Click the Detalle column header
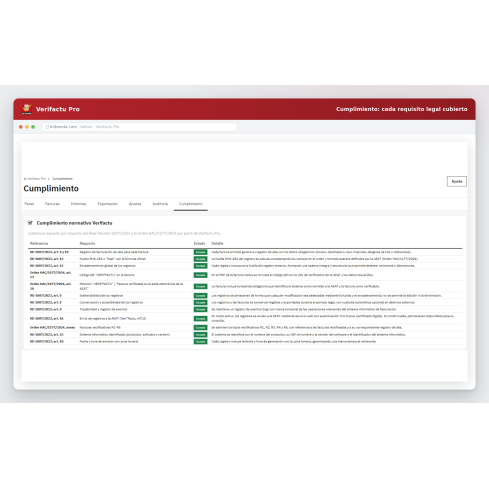 (217, 243)
